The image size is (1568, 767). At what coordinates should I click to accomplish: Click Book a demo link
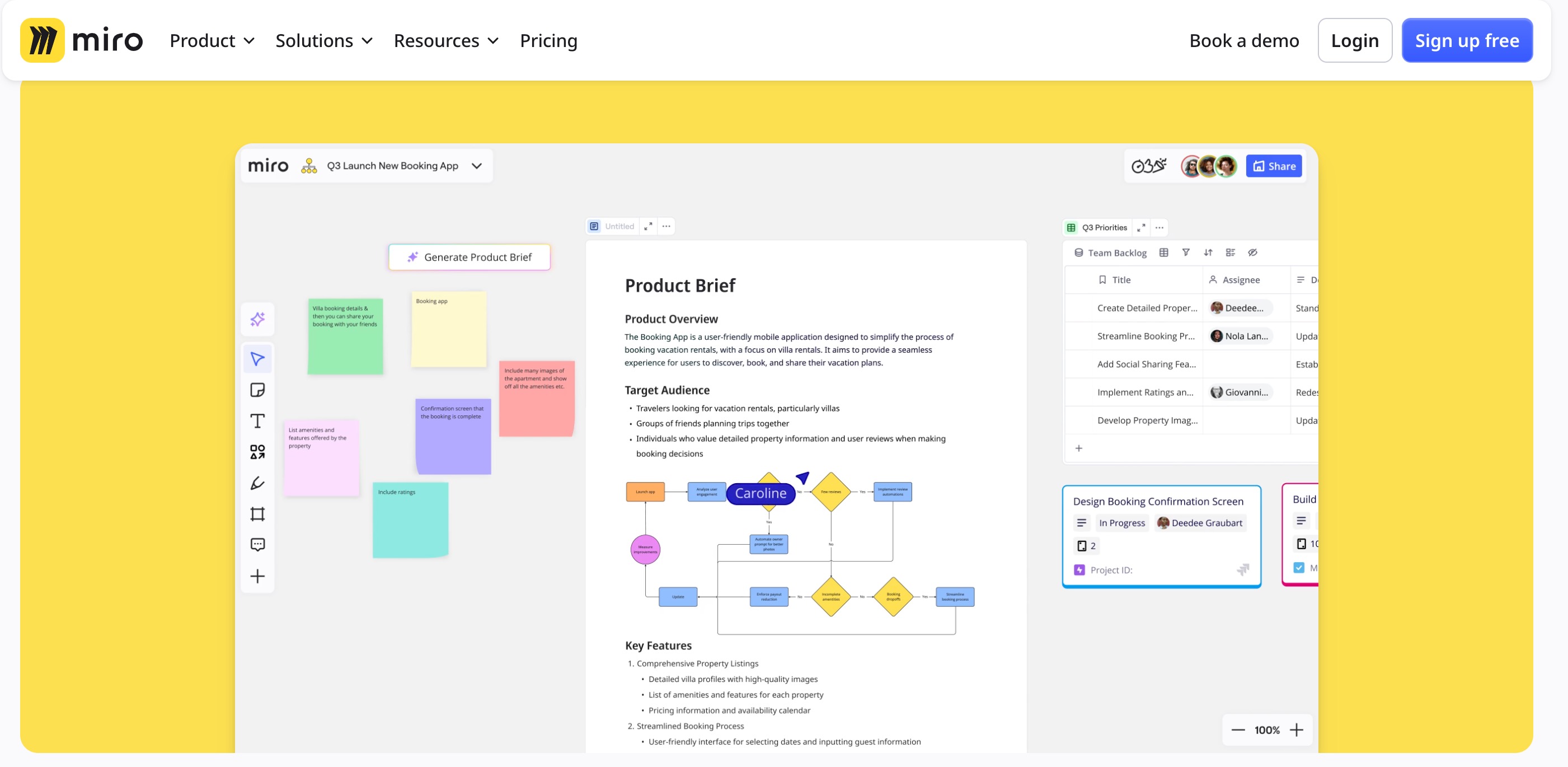coord(1244,40)
